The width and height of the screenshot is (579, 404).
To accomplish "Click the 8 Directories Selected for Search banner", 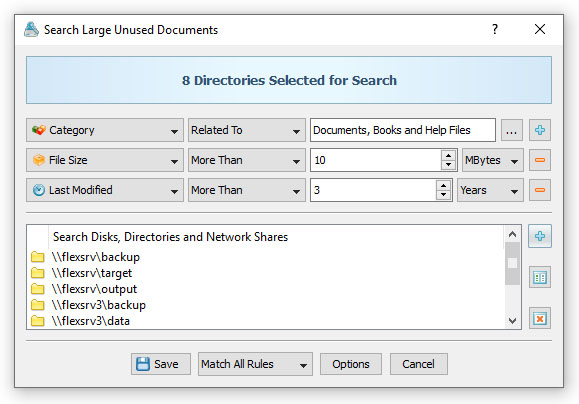I will point(289,80).
